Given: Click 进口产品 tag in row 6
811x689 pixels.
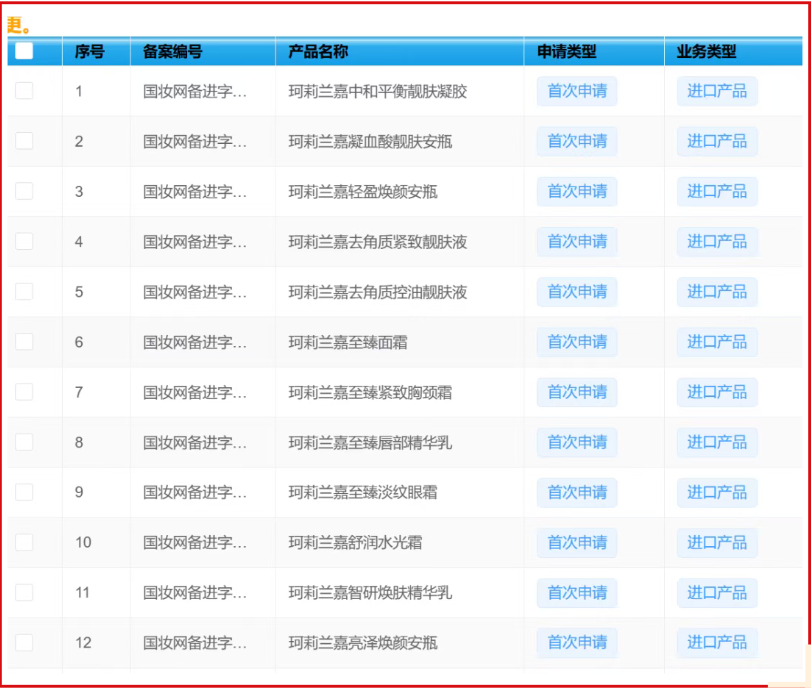Looking at the screenshot, I should pyautogui.click(x=717, y=342).
